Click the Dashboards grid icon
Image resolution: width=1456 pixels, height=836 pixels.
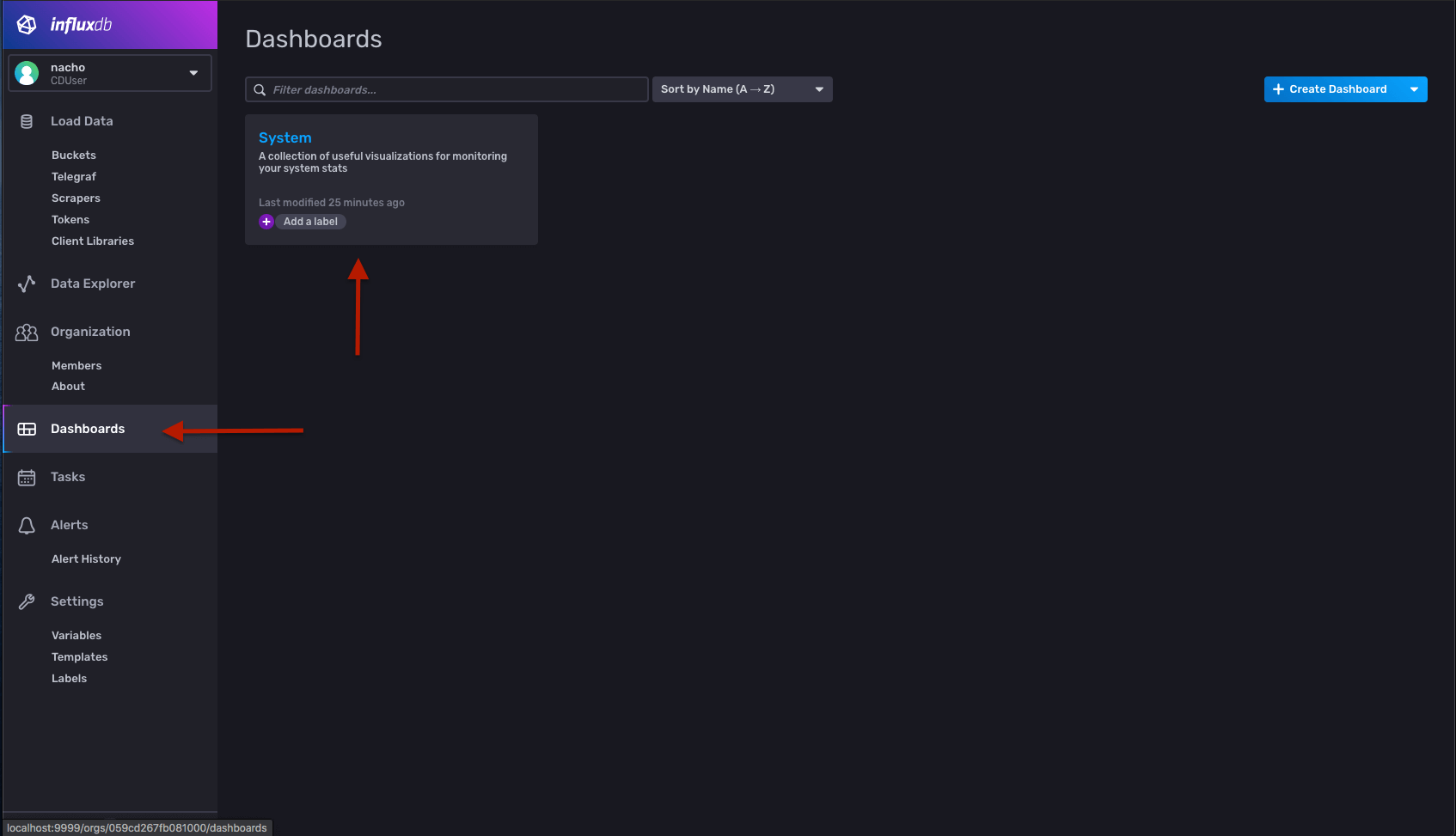click(x=27, y=429)
